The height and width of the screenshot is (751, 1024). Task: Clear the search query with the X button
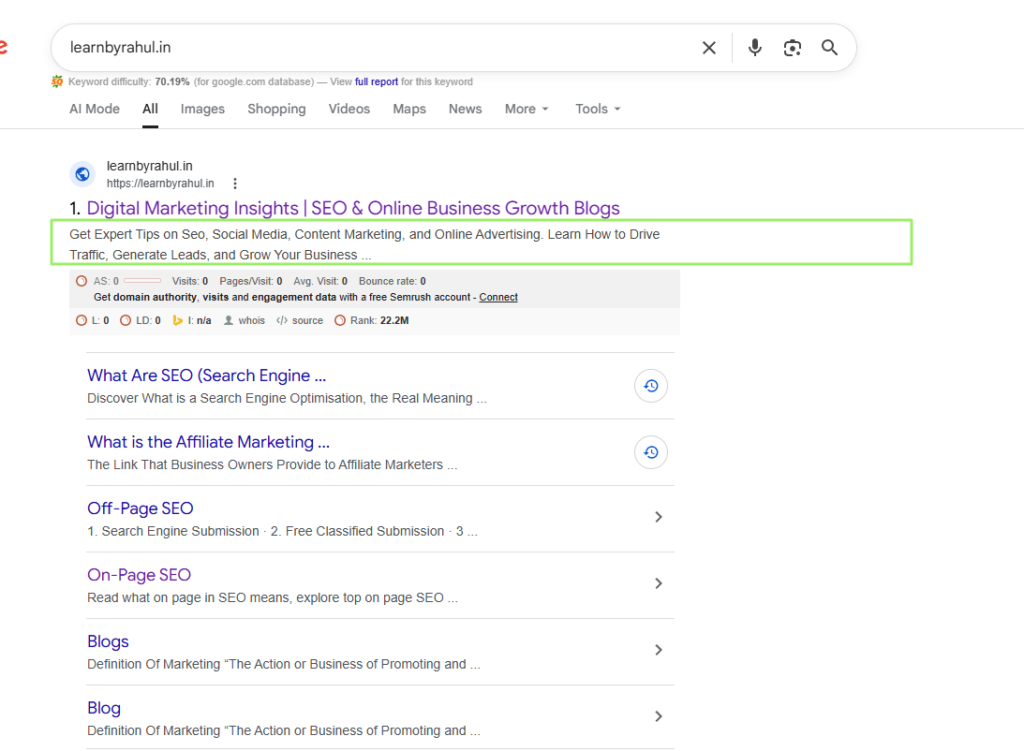709,47
